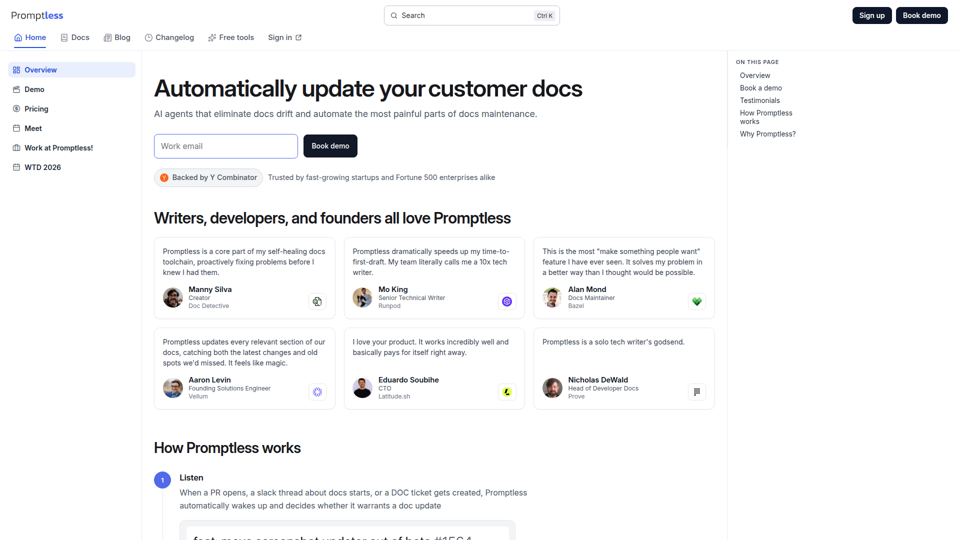Click the Meet calendar icon
Image resolution: width=960 pixels, height=540 pixels.
click(x=17, y=128)
